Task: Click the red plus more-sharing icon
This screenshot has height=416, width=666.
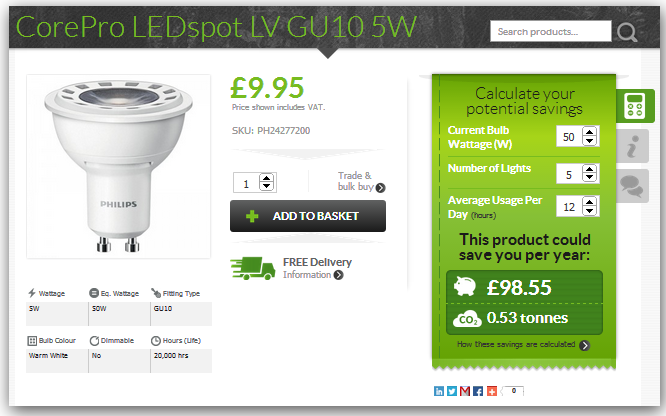Action: tap(491, 391)
